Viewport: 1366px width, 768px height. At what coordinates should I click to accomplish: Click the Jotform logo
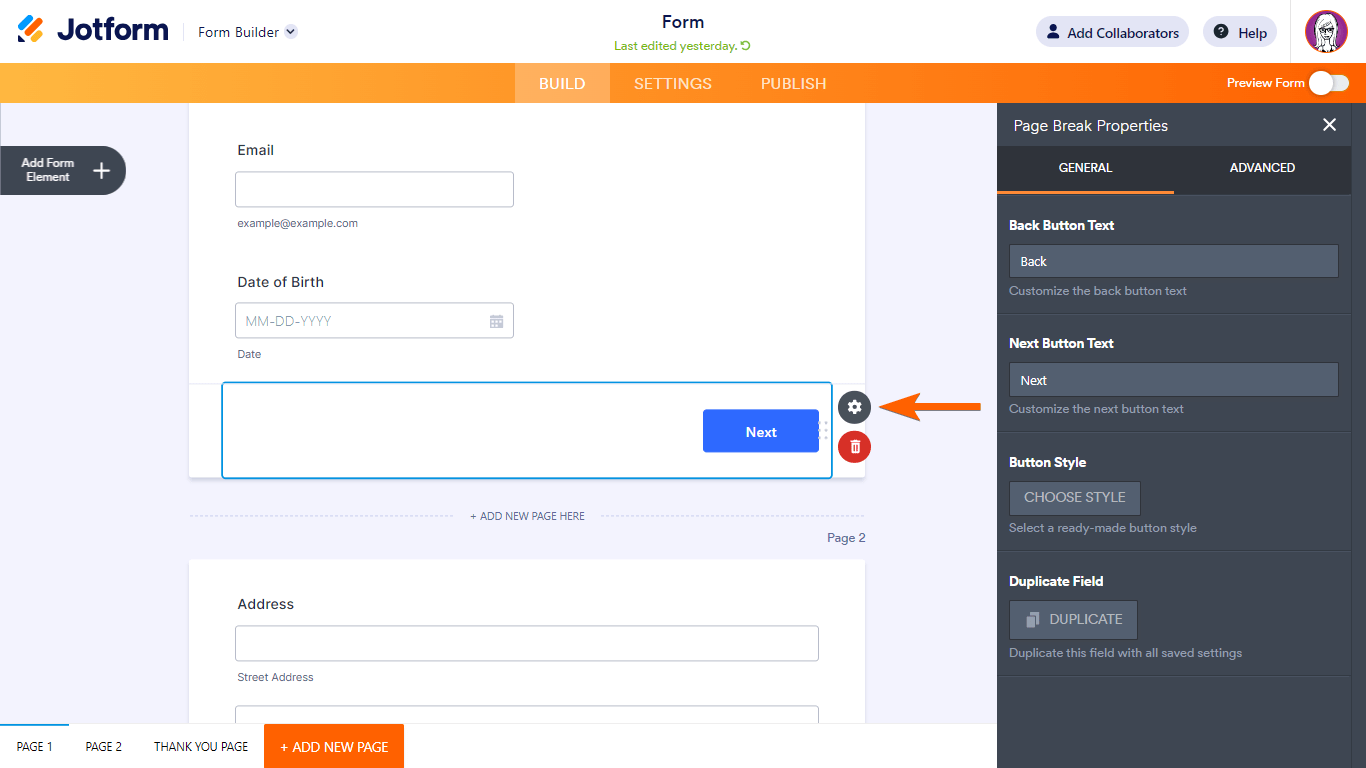93,30
